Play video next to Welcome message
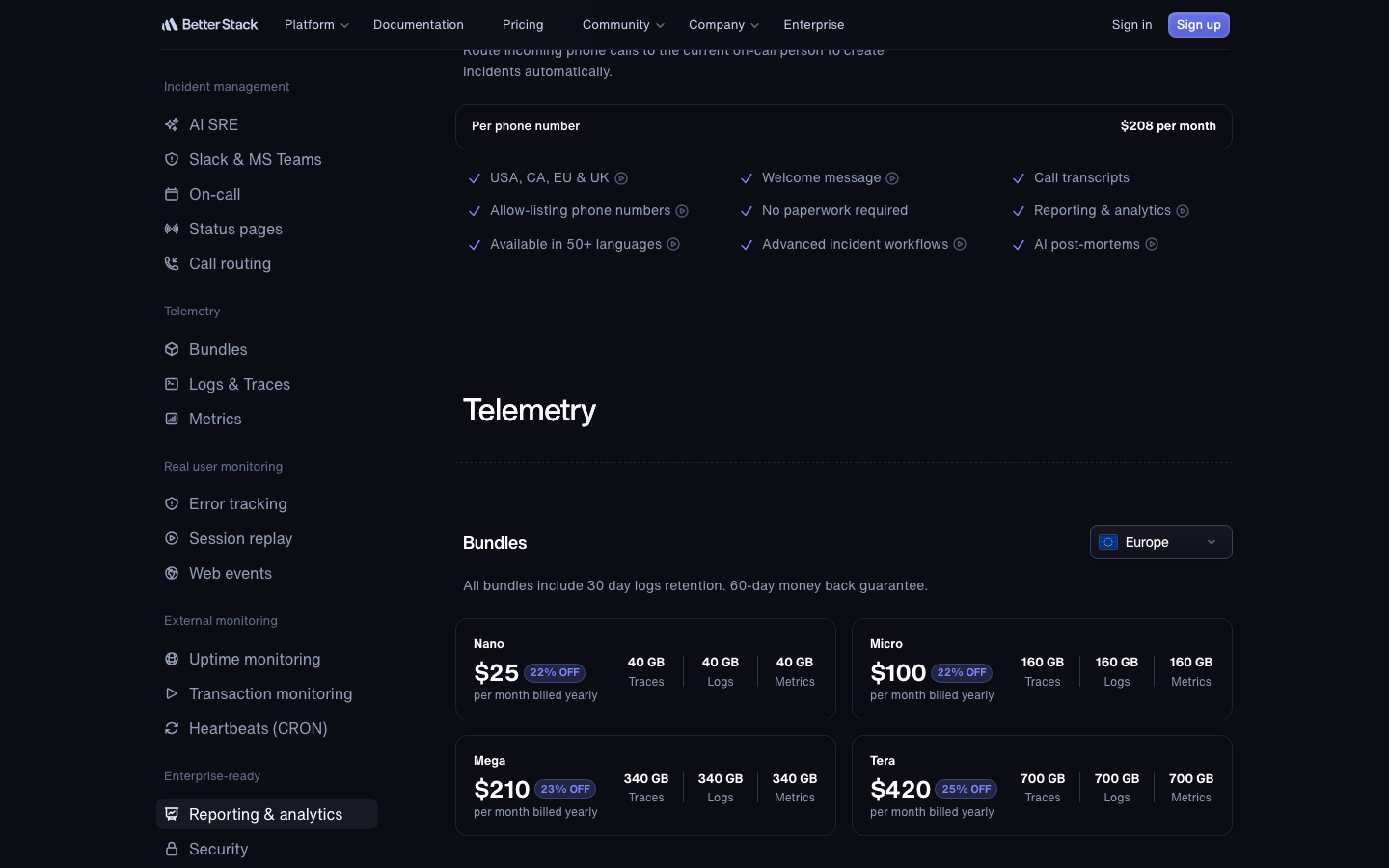The image size is (1389, 868). [892, 178]
